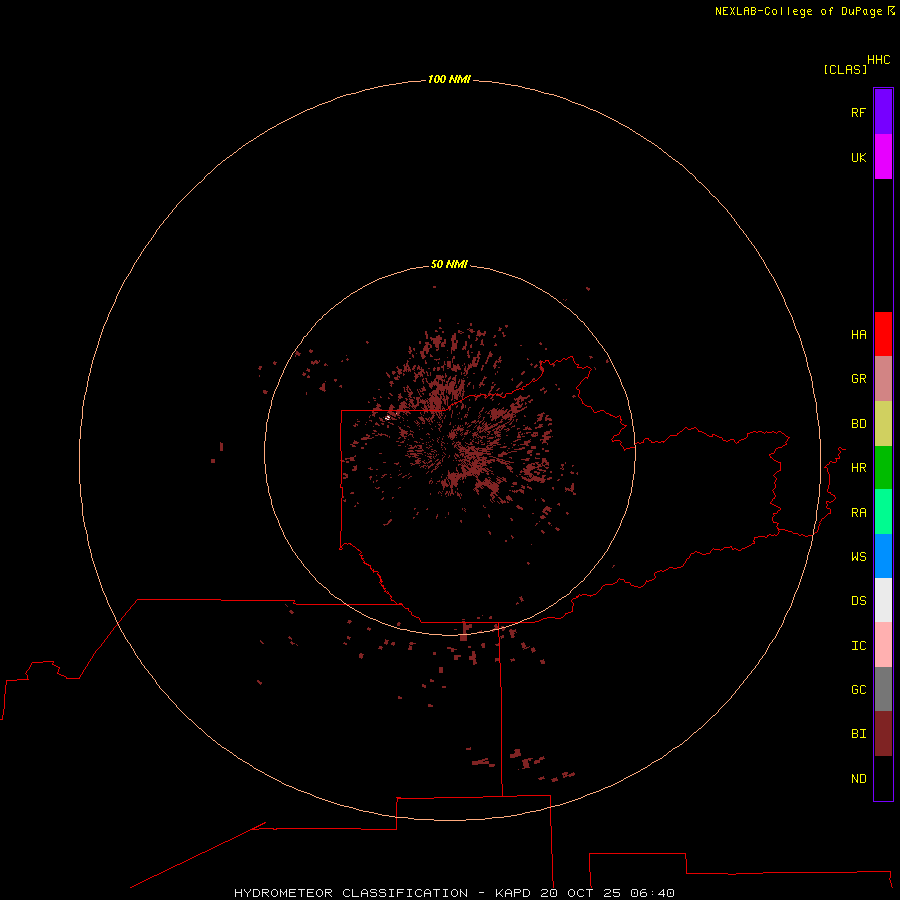Image resolution: width=900 pixels, height=900 pixels.
Task: Click the BD legend label
Action: coord(858,424)
